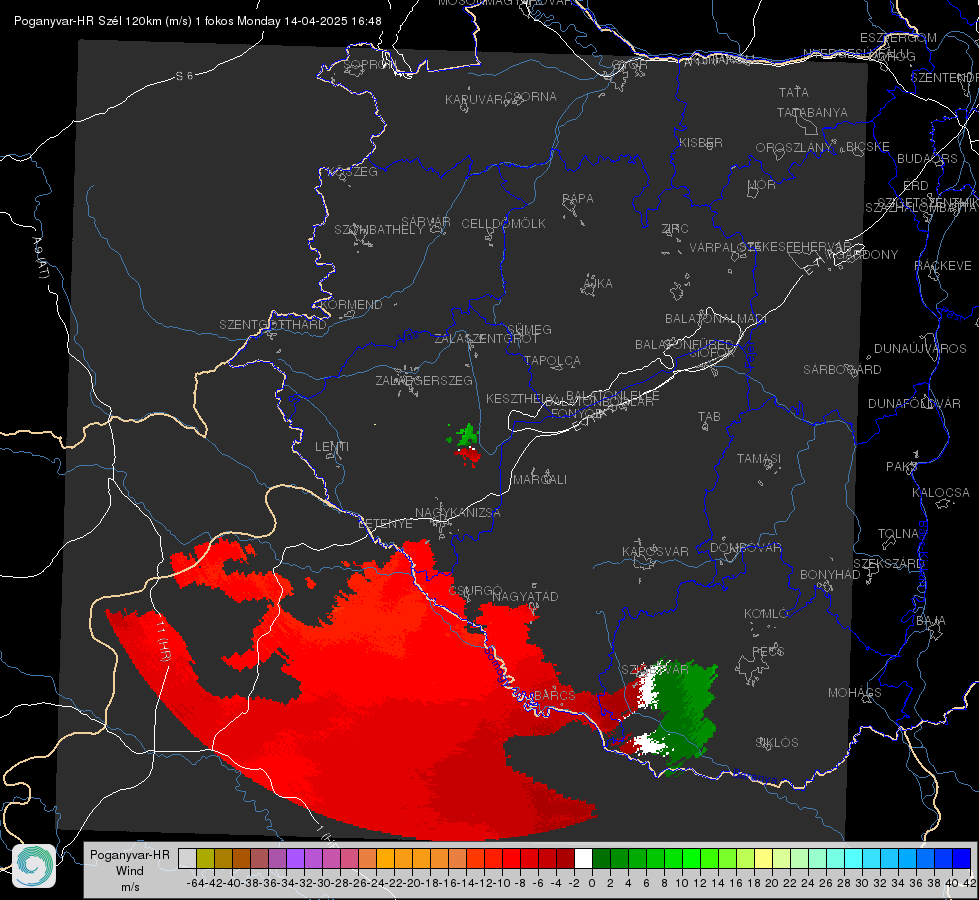Screen dimensions: 979x900
Task: Click the BONYHAD town label
Action: click(x=830, y=575)
